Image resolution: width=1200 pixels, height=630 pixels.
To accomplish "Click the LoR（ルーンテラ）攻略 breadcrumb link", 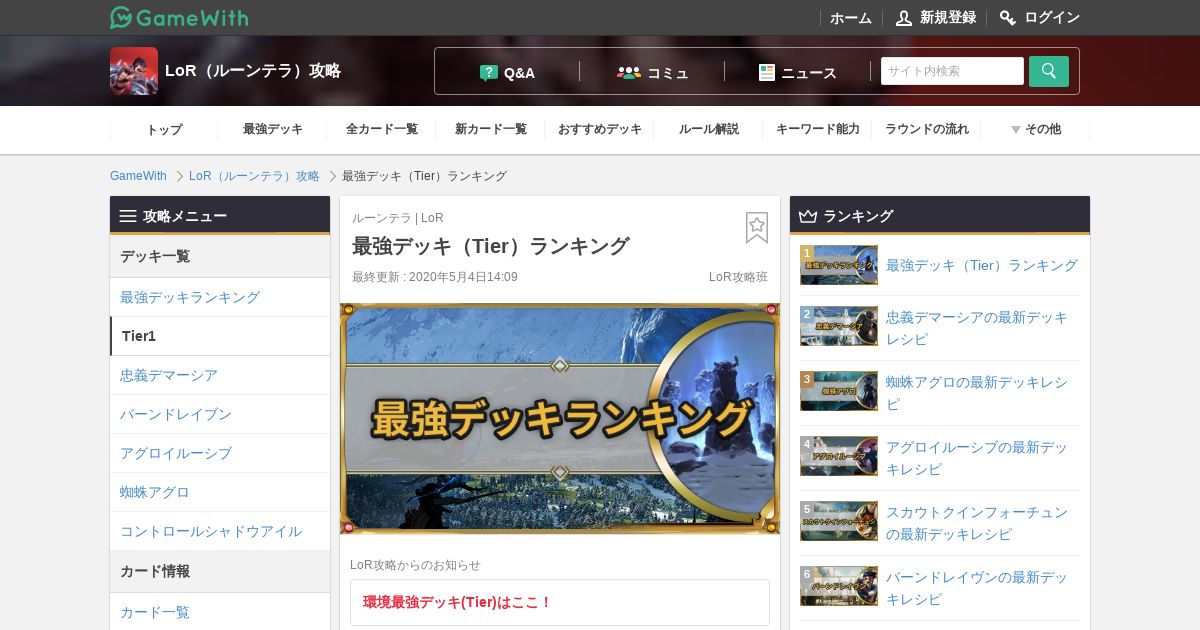I will coord(254,176).
